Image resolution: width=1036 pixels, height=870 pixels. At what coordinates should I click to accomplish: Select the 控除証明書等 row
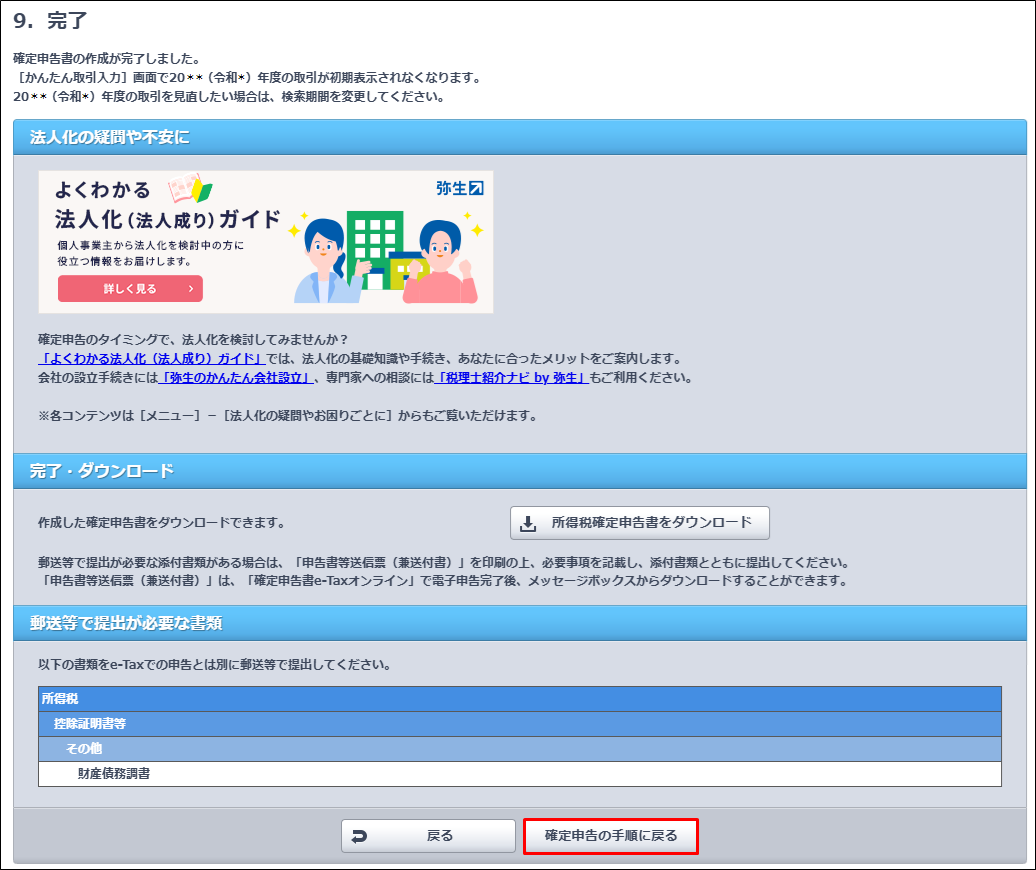tap(519, 723)
